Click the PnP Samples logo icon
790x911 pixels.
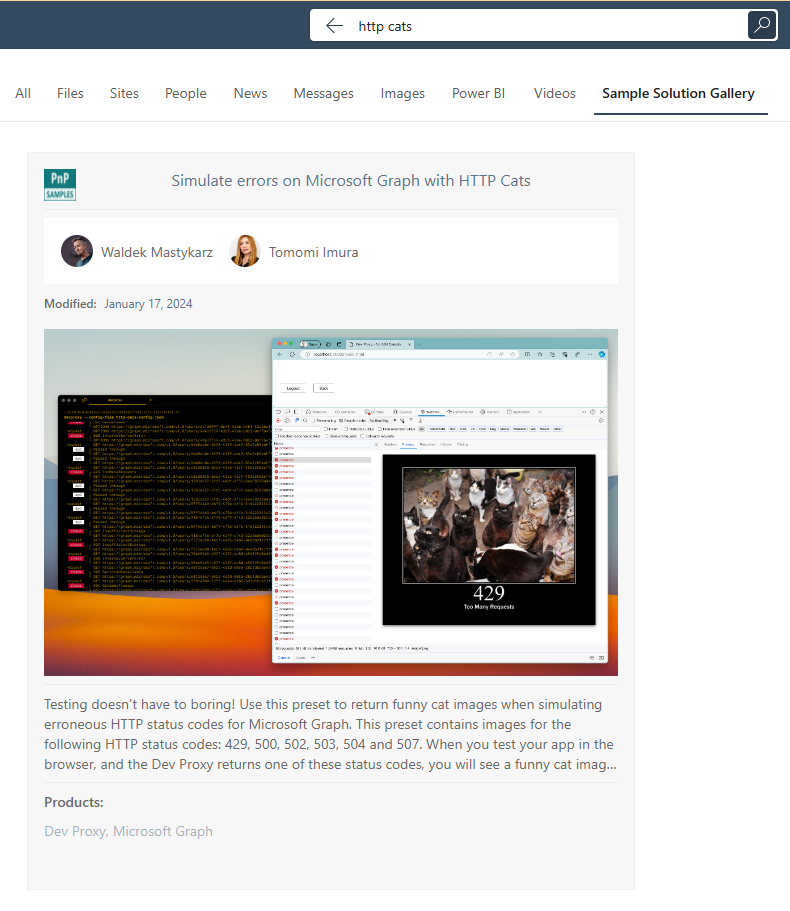point(60,185)
